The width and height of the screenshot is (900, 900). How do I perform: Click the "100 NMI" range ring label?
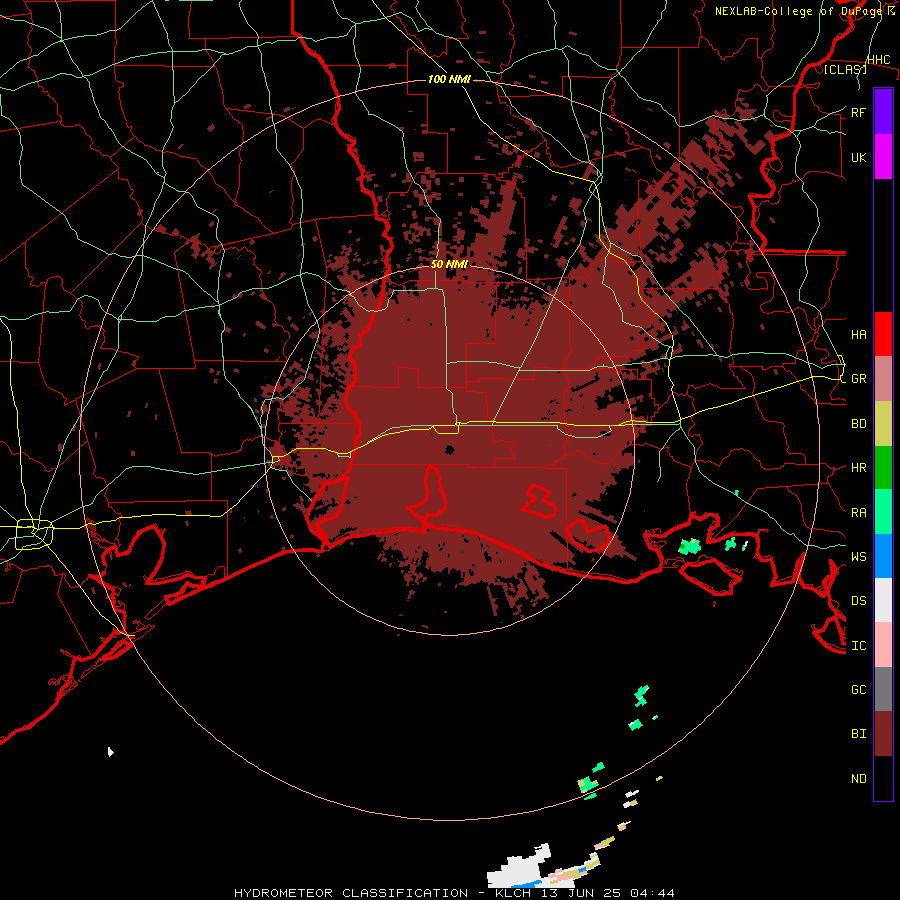tap(449, 79)
